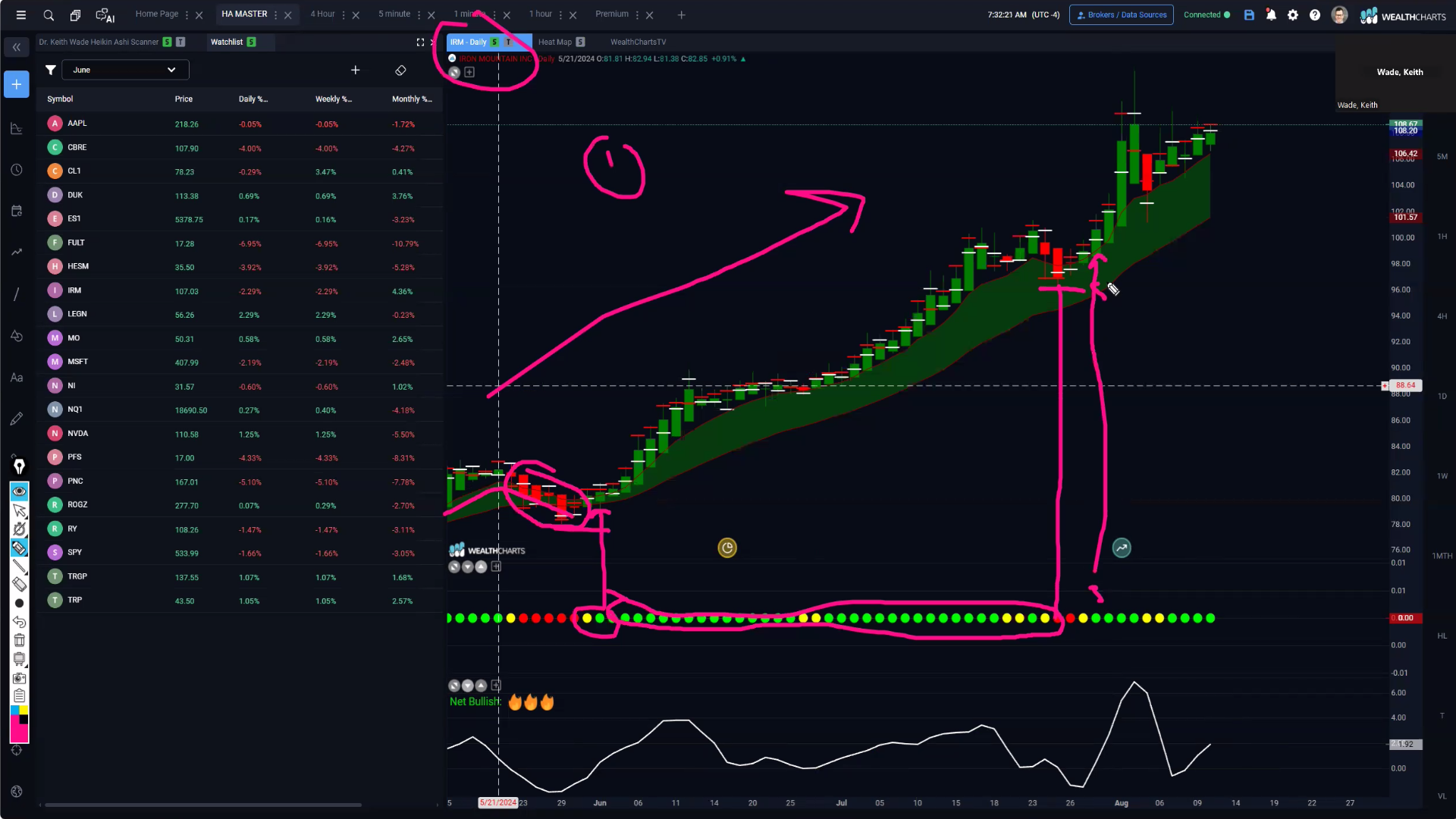Select the pencil drawing tool
This screenshot has height=819, width=1456.
[17, 419]
